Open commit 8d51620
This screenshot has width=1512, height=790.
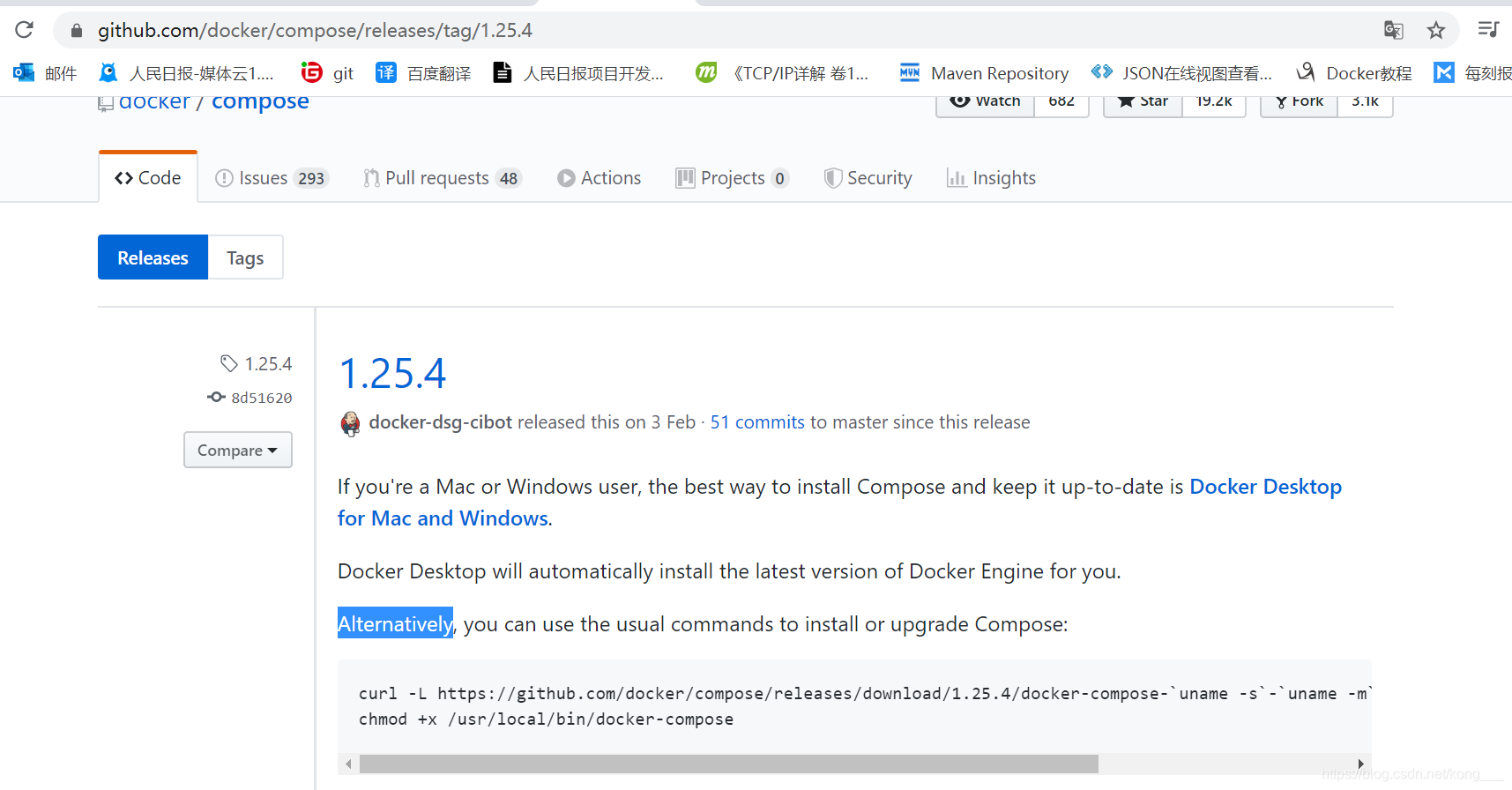[261, 398]
